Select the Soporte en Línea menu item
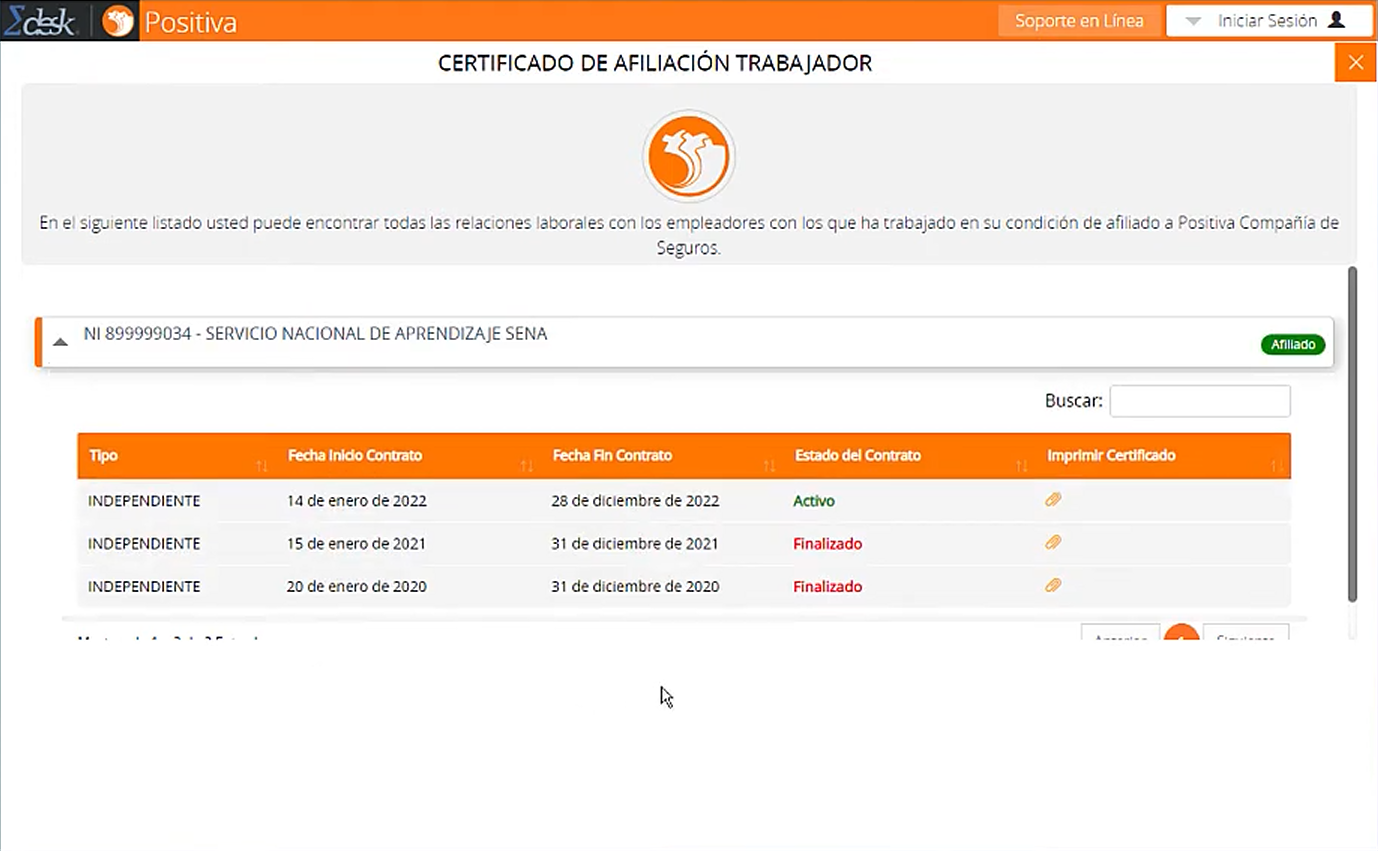Image resolution: width=1378 pixels, height=851 pixels. tap(1079, 20)
